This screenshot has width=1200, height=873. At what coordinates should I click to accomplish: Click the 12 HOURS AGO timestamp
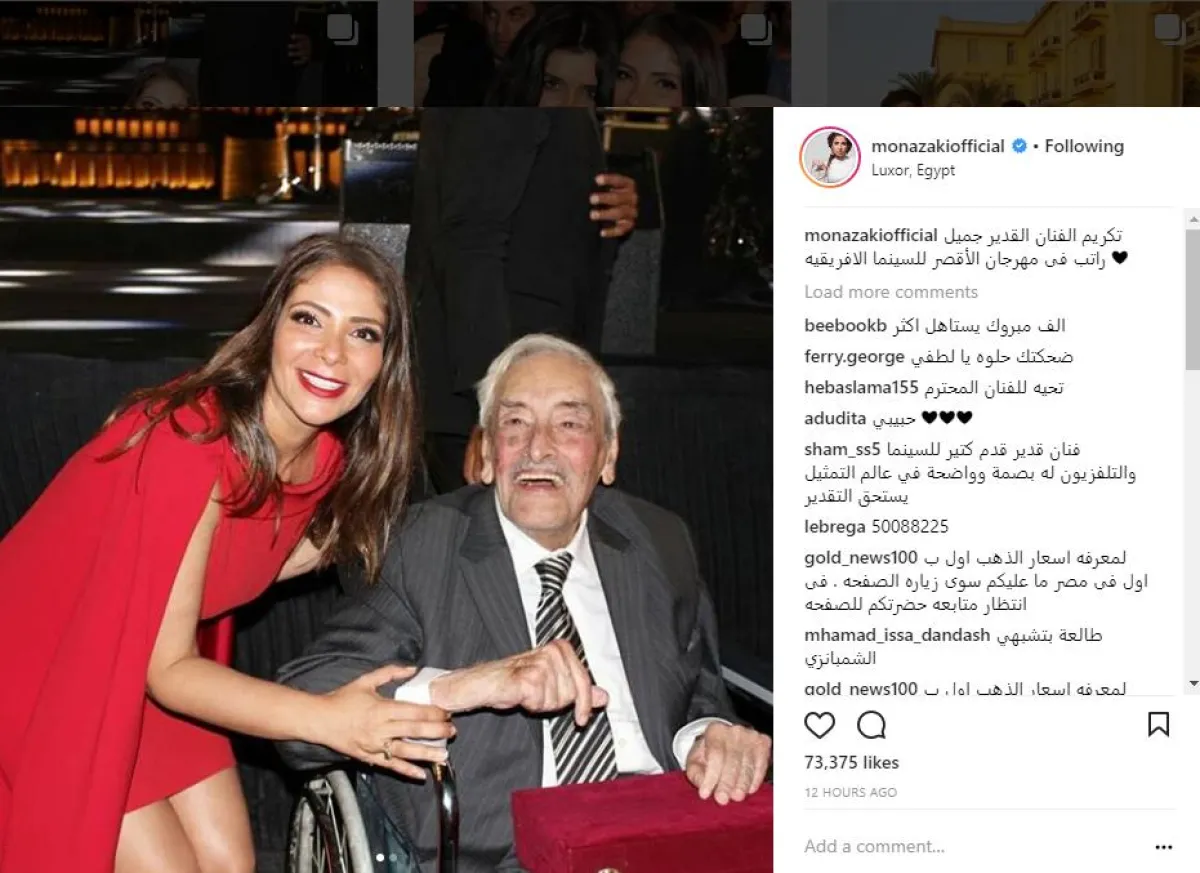[850, 792]
